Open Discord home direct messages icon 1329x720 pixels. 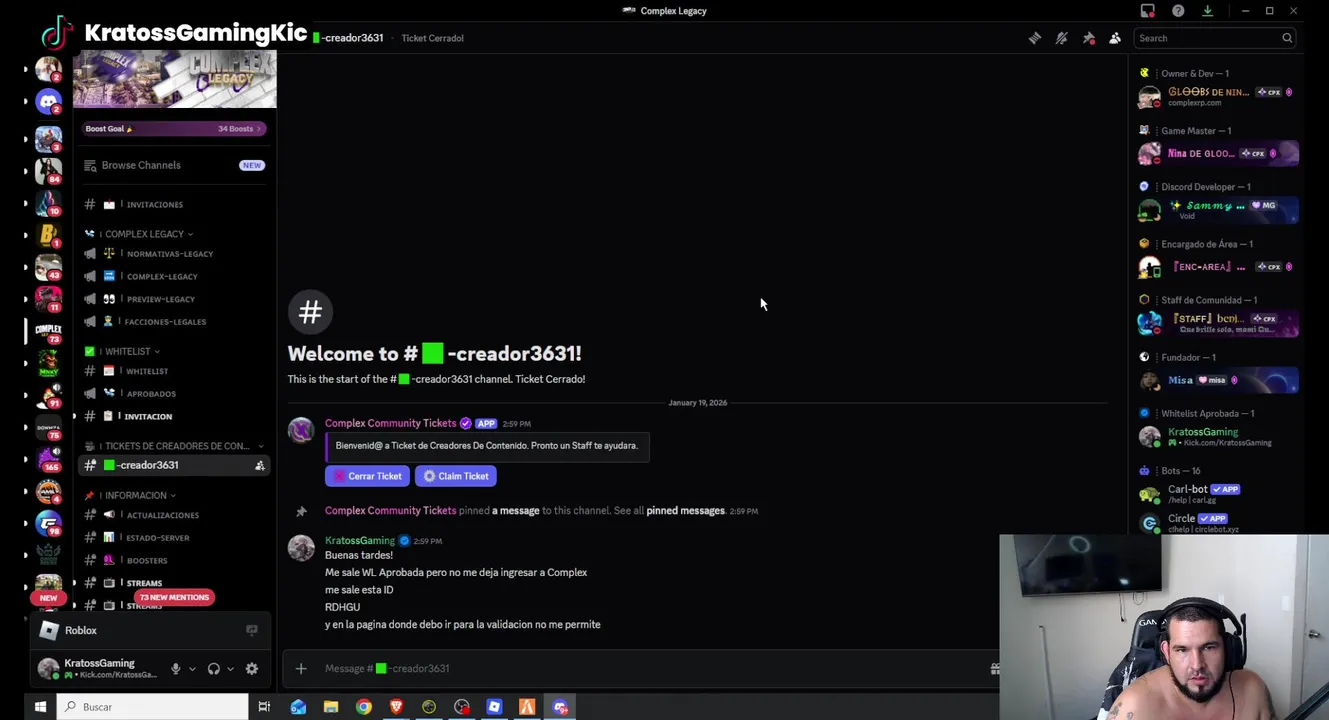point(48,102)
